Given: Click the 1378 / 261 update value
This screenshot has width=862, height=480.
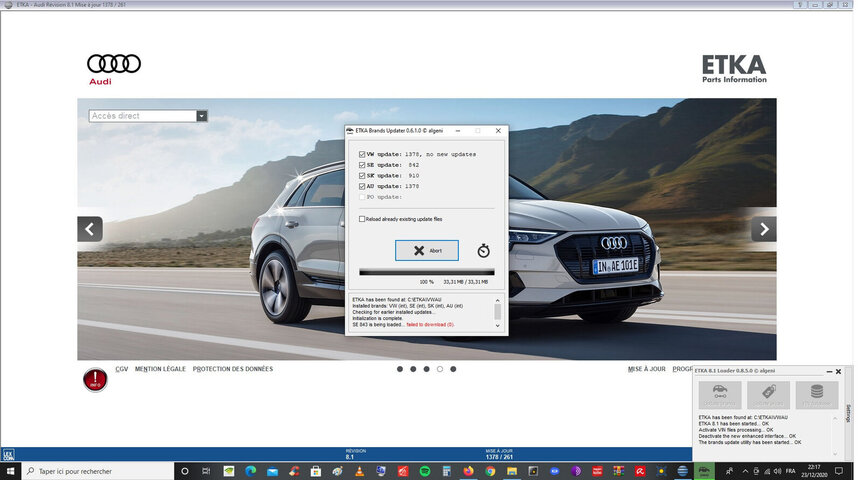Looking at the screenshot, I should point(499,457).
